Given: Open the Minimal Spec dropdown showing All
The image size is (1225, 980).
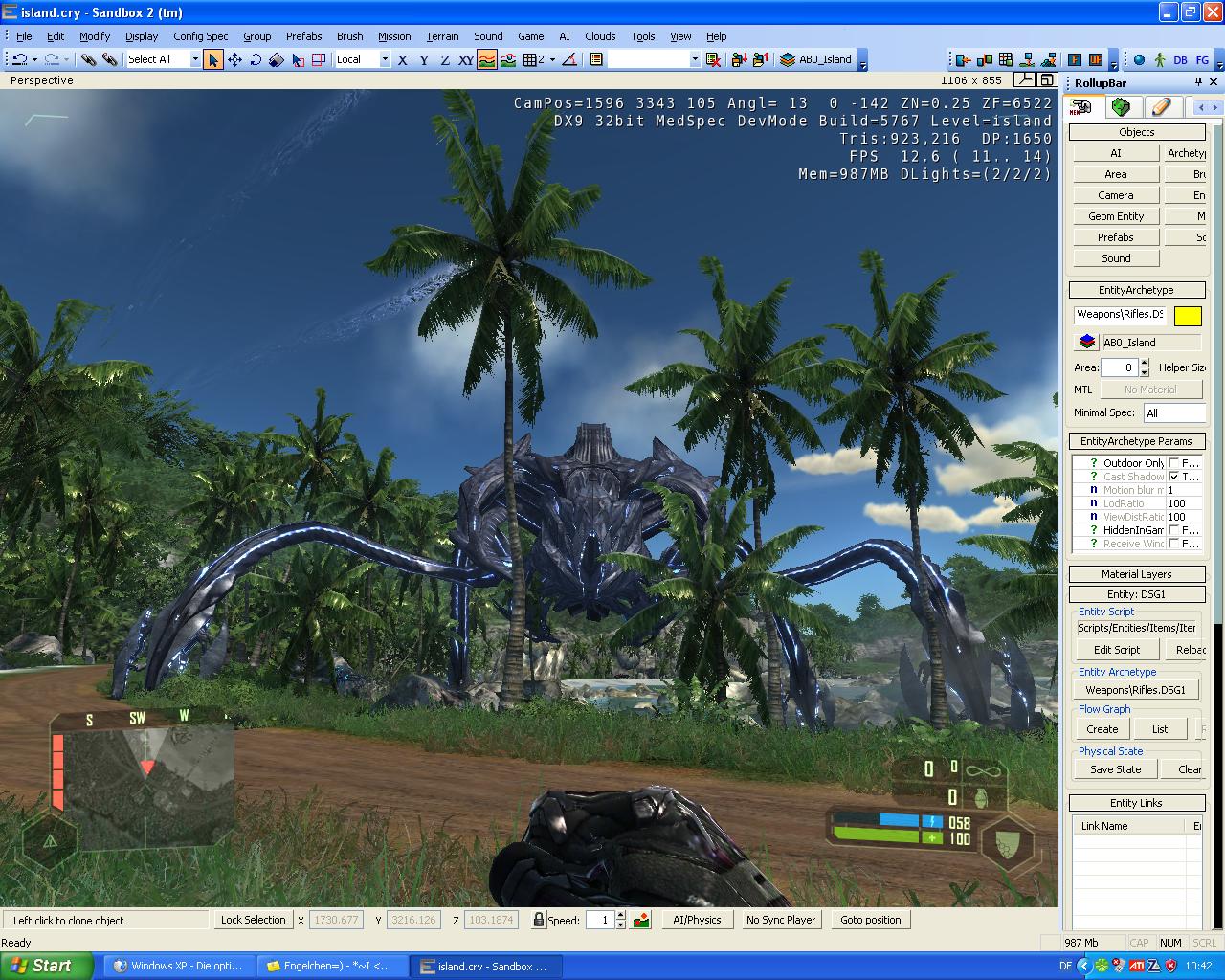Looking at the screenshot, I should (x=1174, y=412).
